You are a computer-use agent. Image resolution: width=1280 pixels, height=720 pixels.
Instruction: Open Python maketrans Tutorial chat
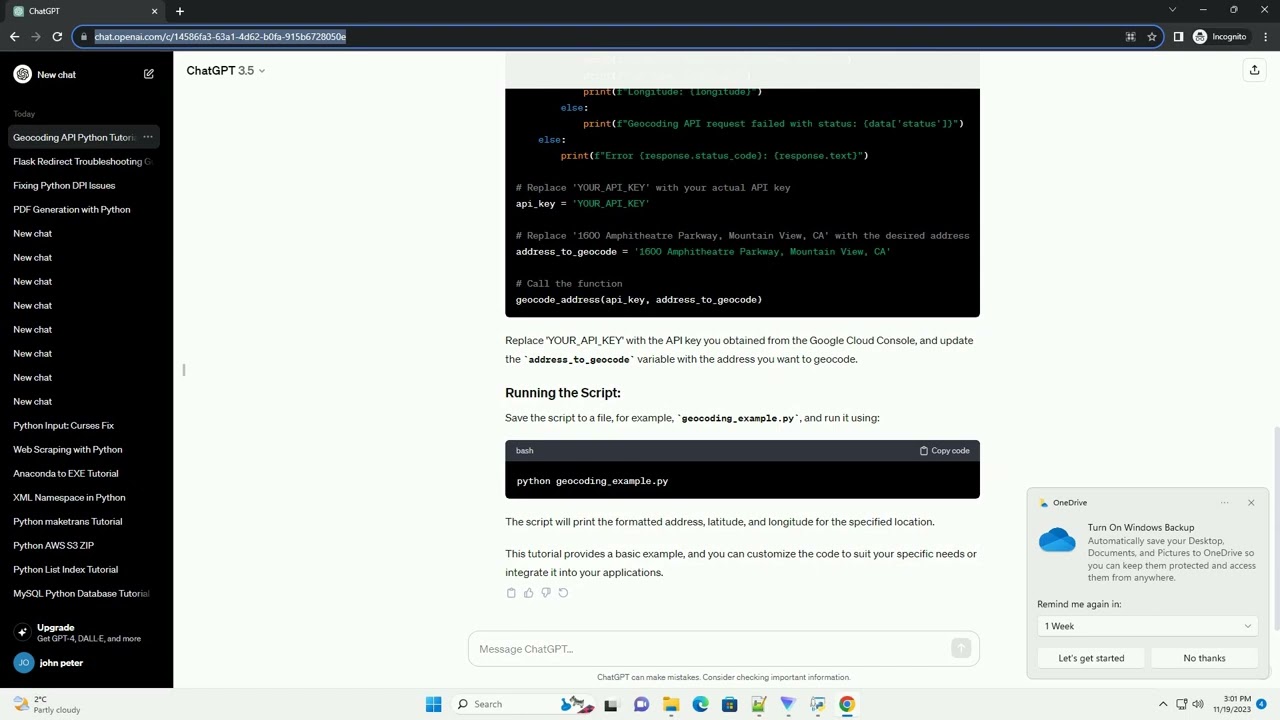tap(86, 521)
